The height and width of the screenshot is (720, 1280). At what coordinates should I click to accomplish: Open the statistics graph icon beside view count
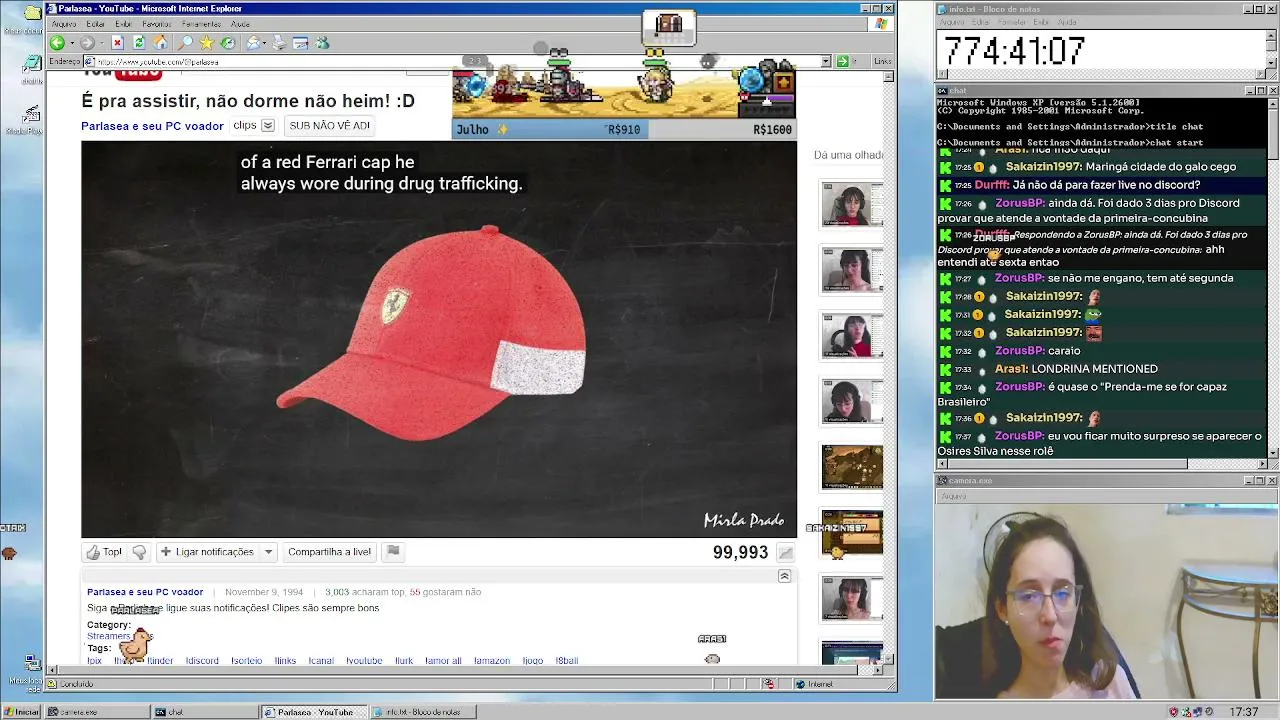786,552
